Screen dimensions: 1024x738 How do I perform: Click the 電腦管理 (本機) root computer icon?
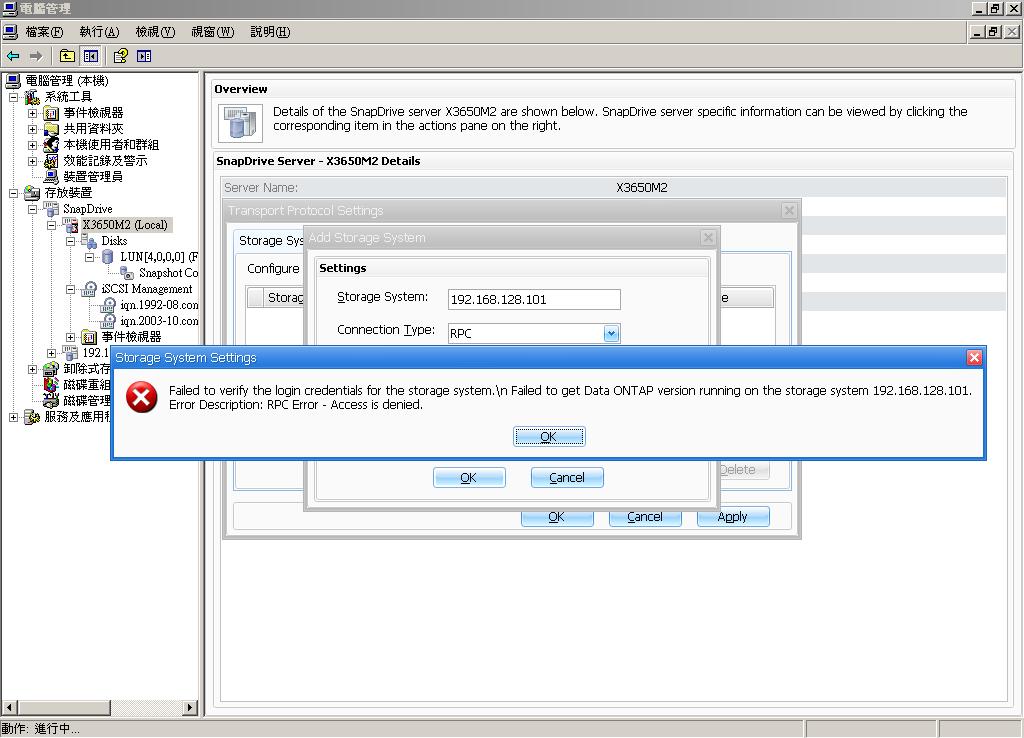pos(13,81)
